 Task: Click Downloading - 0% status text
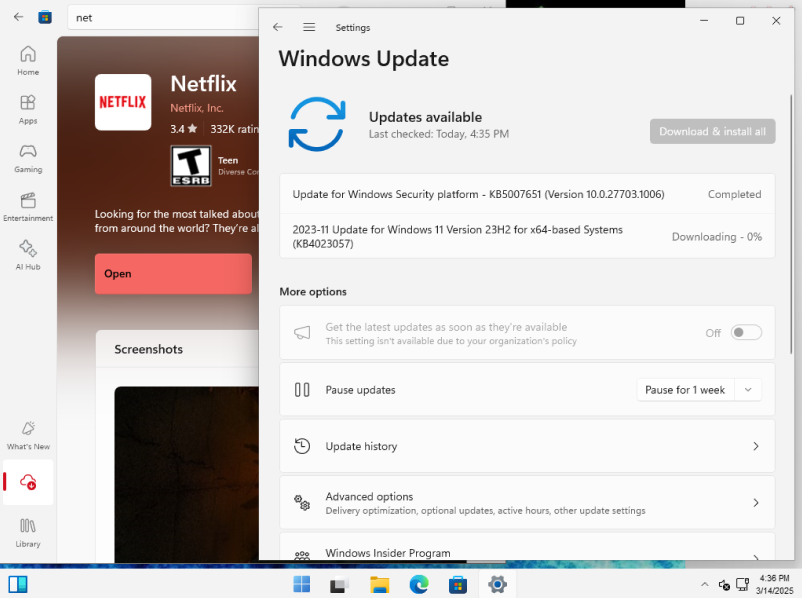tap(717, 237)
